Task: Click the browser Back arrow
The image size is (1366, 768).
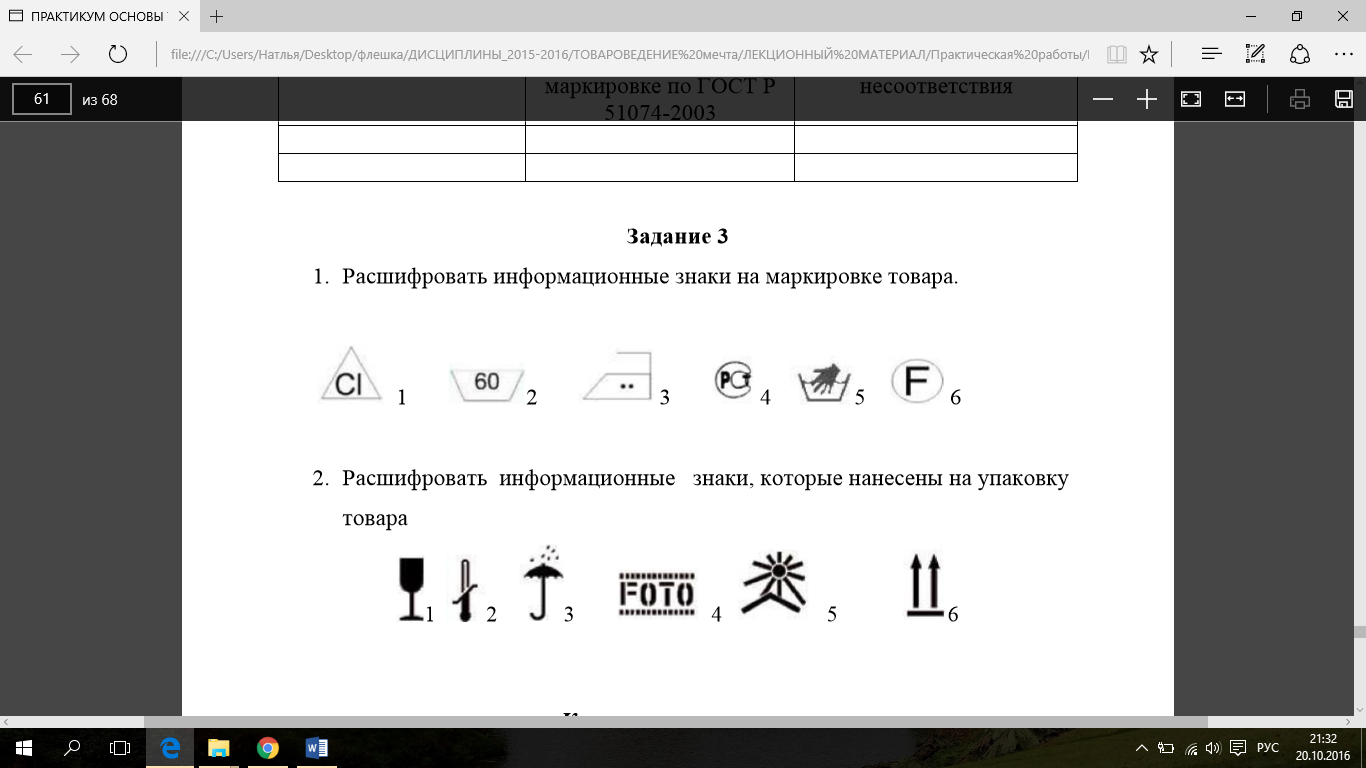Action: [23, 54]
